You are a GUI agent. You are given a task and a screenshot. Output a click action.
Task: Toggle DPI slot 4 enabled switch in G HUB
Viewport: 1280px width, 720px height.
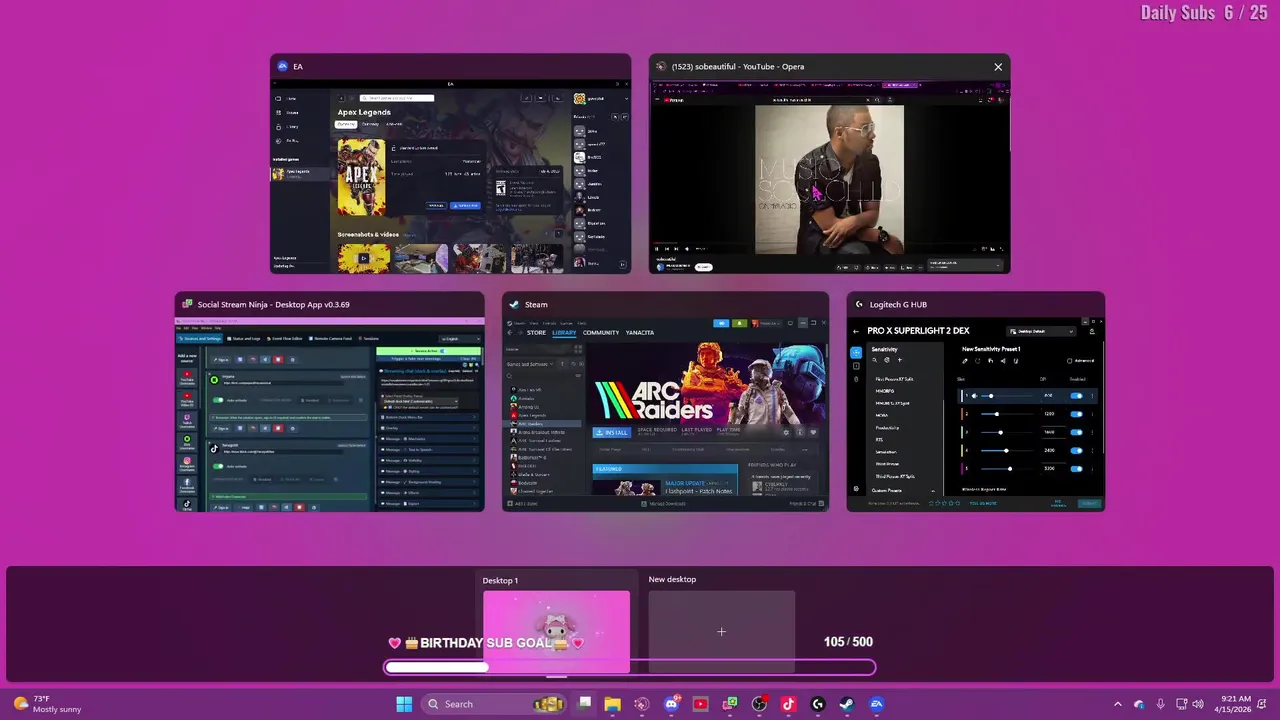[1077, 451]
